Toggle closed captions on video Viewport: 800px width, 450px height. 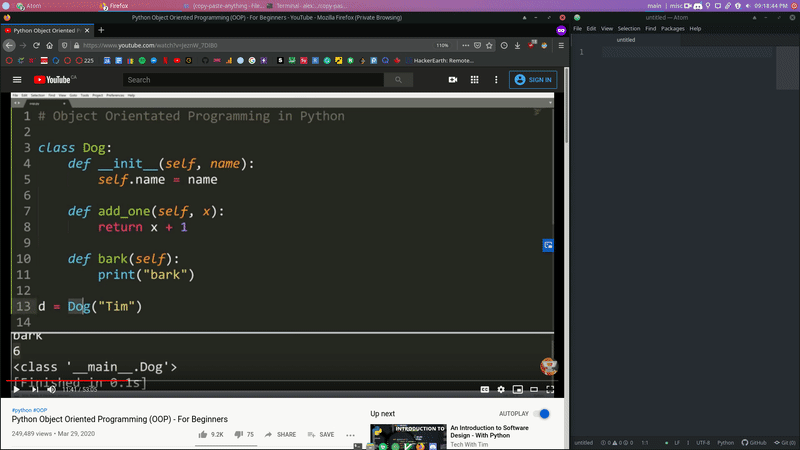point(485,389)
